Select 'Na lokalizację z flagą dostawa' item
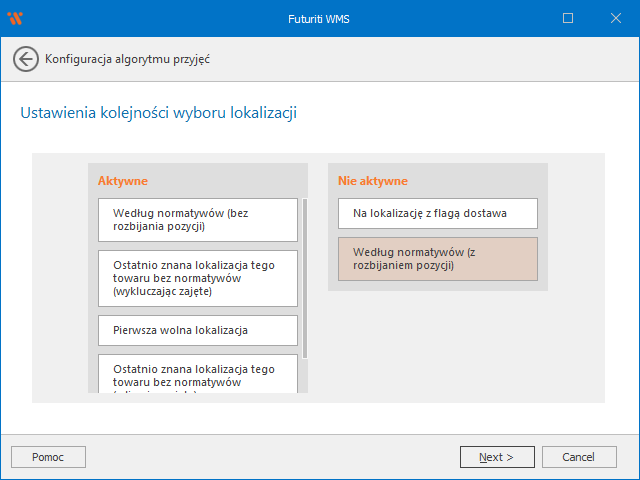Image resolution: width=640 pixels, height=480 pixels. 438,213
